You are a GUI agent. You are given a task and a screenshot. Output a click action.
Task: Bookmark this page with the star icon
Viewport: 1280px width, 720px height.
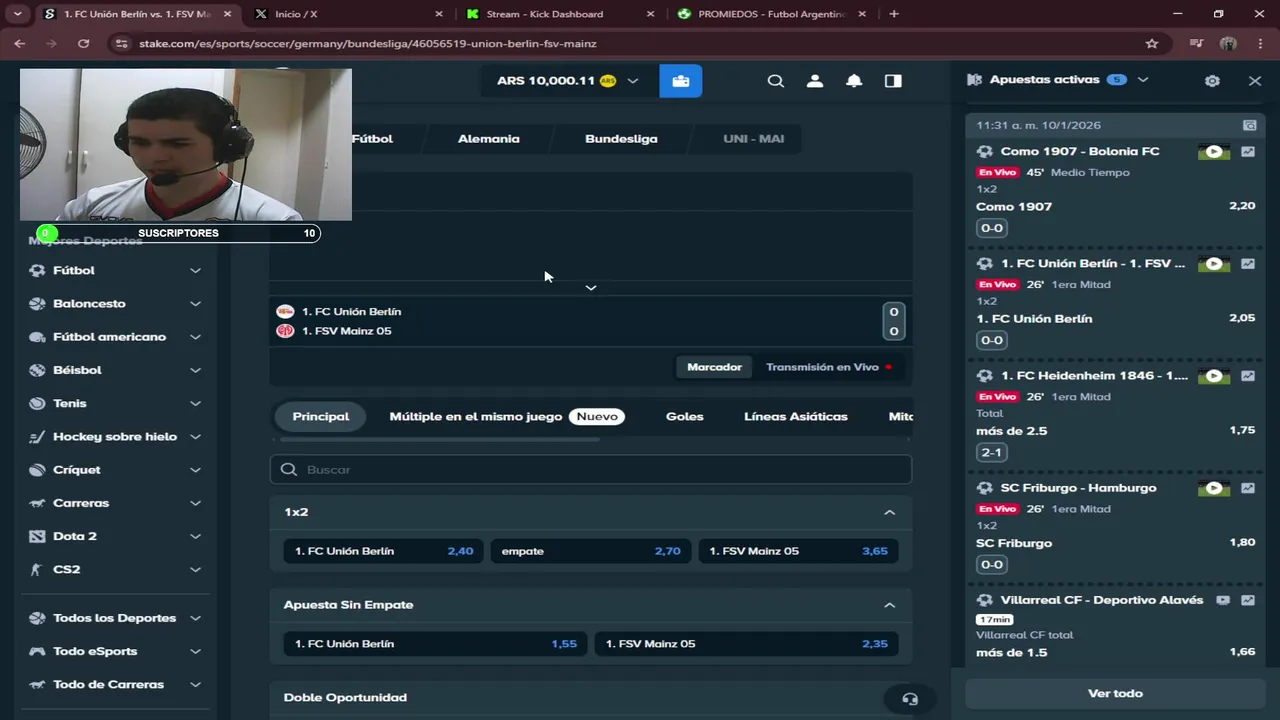1152,43
